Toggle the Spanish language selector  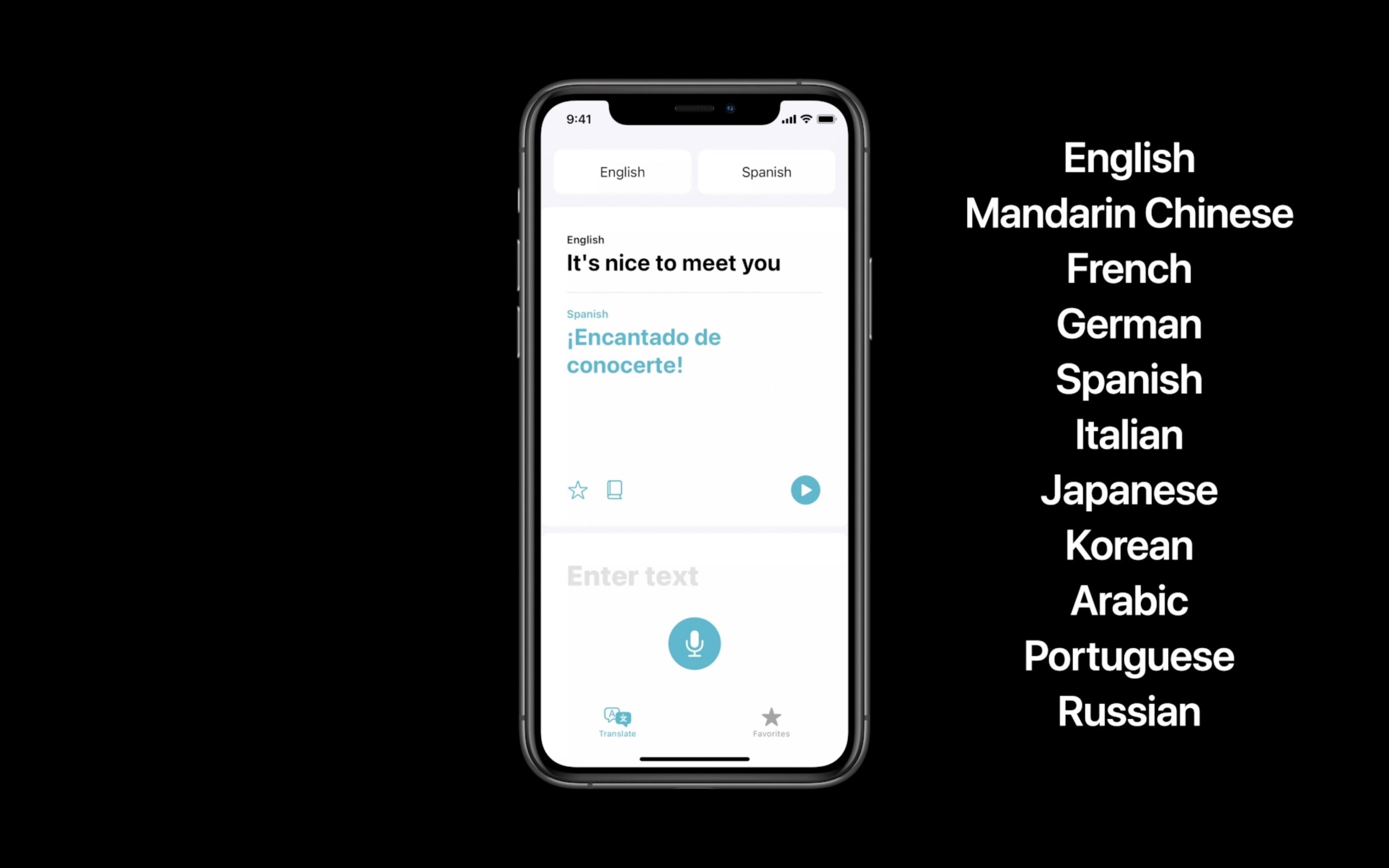[766, 172]
